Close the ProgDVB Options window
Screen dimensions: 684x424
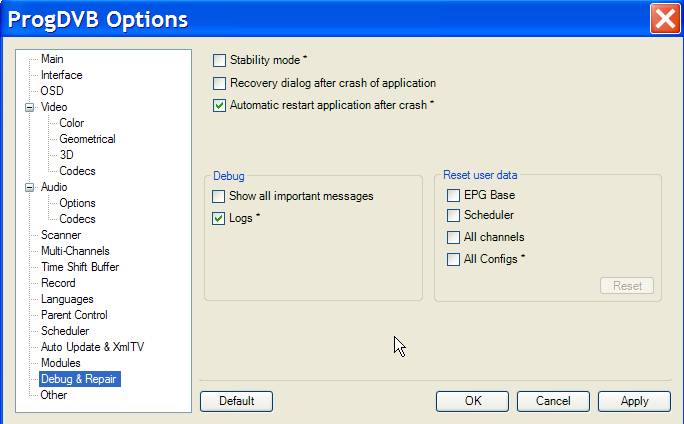[x=665, y=18]
